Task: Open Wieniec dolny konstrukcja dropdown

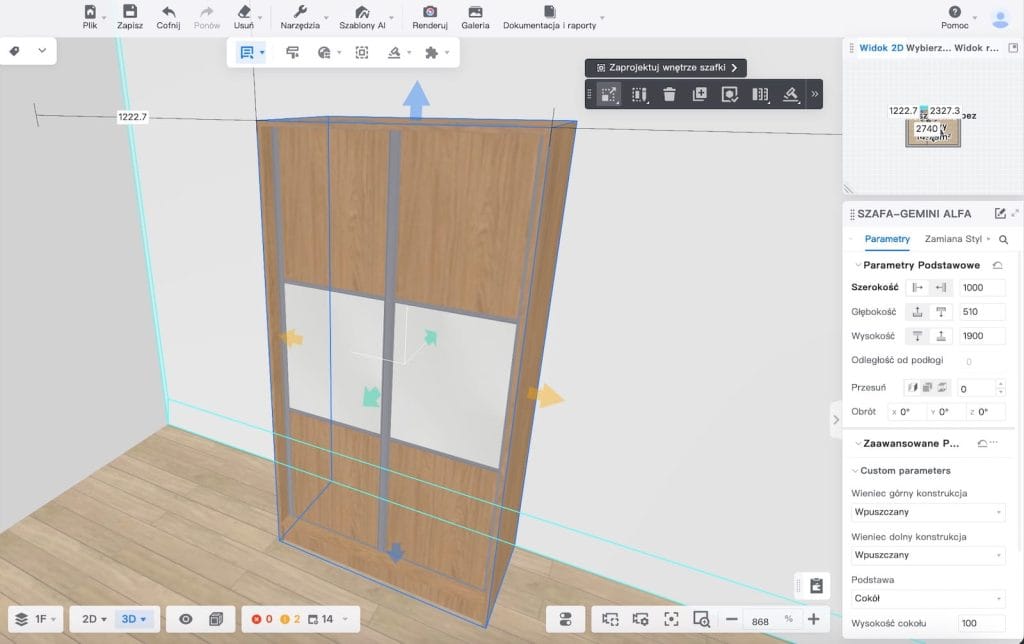Action: (x=928, y=555)
